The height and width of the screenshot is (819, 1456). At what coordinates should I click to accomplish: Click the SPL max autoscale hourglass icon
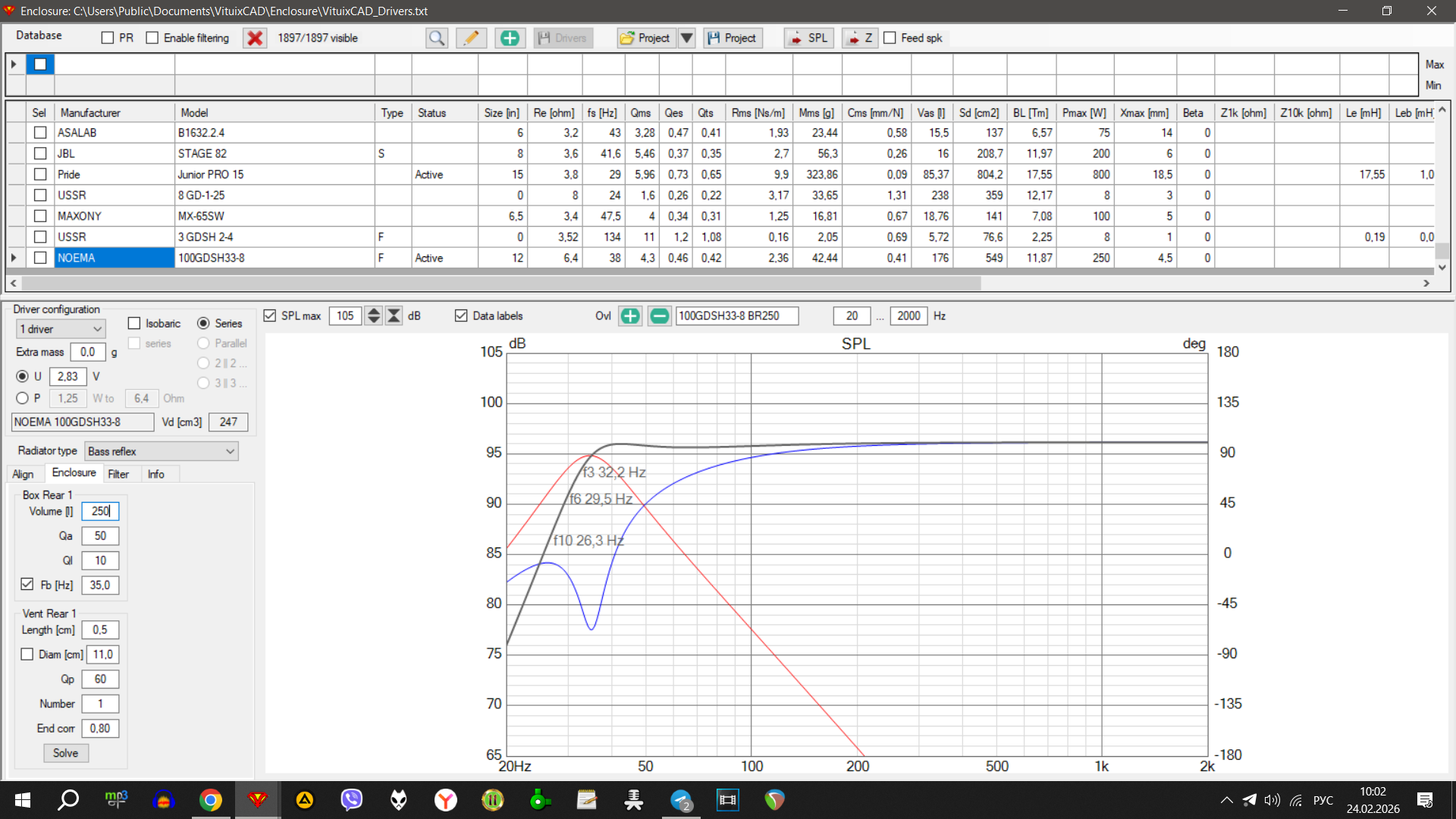pyautogui.click(x=394, y=316)
